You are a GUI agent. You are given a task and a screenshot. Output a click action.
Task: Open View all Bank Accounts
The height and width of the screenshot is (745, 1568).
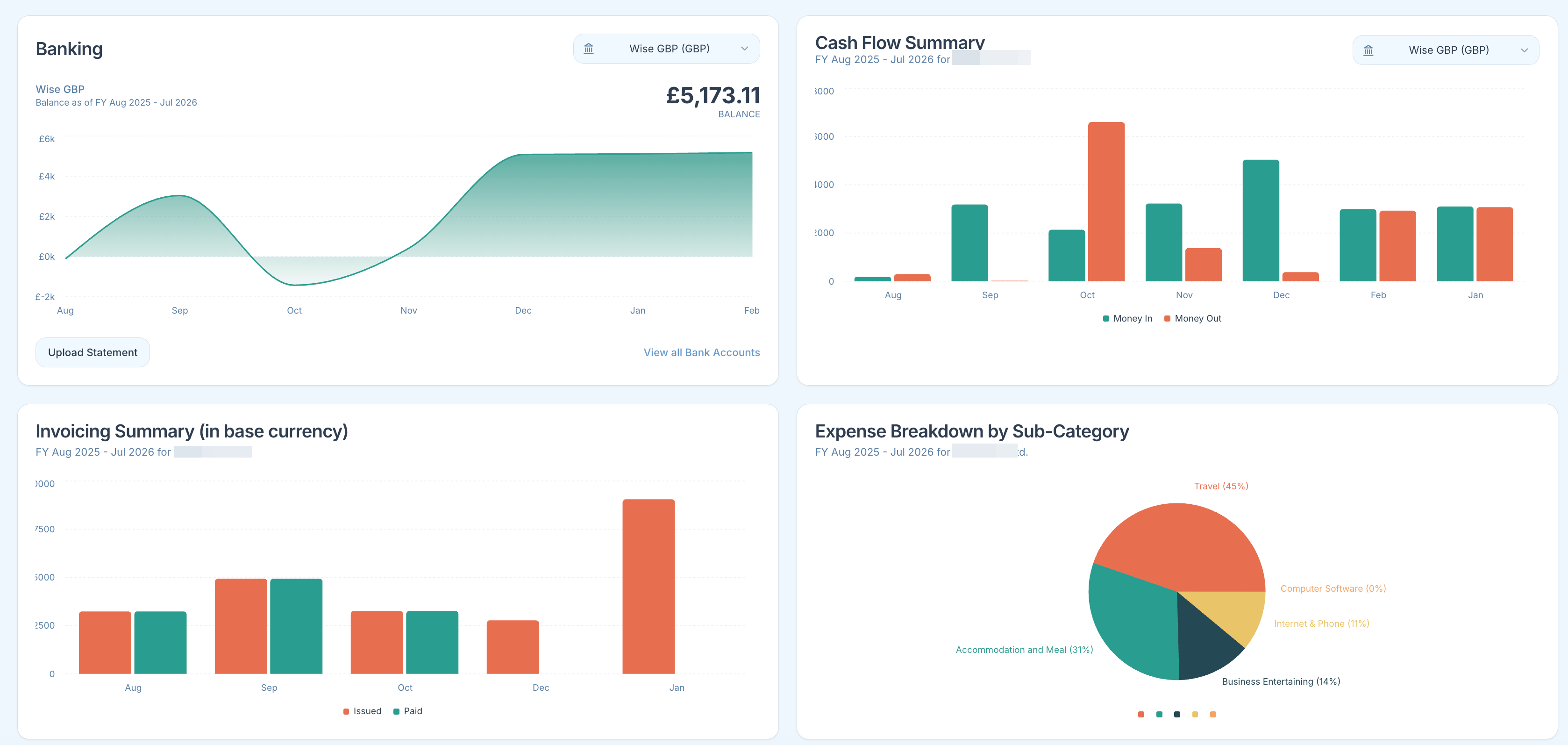(x=701, y=352)
